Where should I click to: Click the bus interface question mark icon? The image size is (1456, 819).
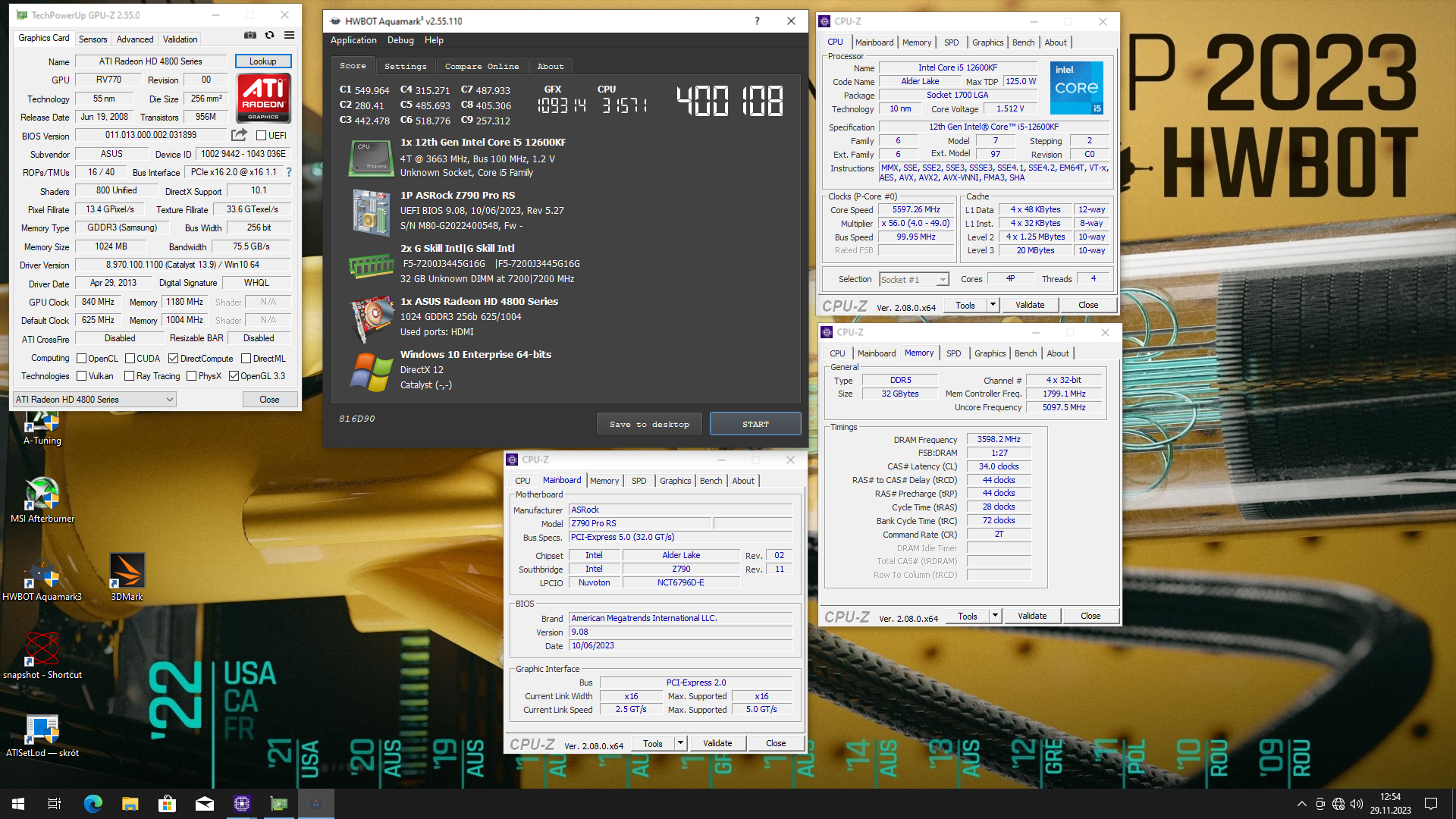pyautogui.click(x=288, y=172)
